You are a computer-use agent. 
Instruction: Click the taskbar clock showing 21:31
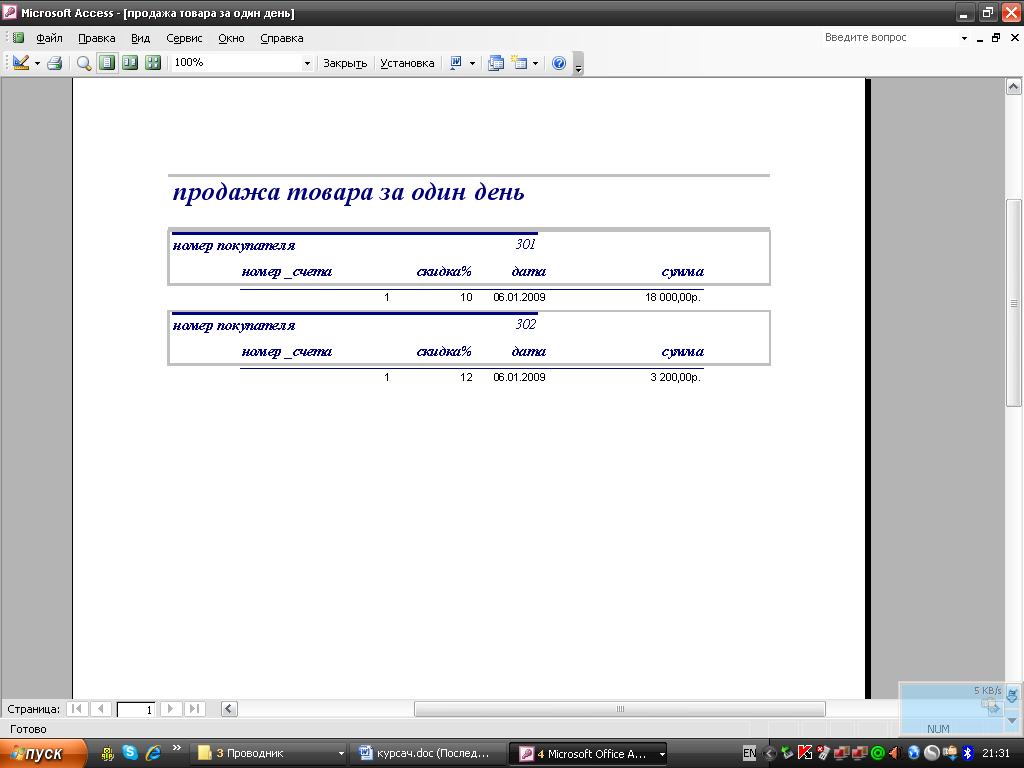[x=996, y=753]
